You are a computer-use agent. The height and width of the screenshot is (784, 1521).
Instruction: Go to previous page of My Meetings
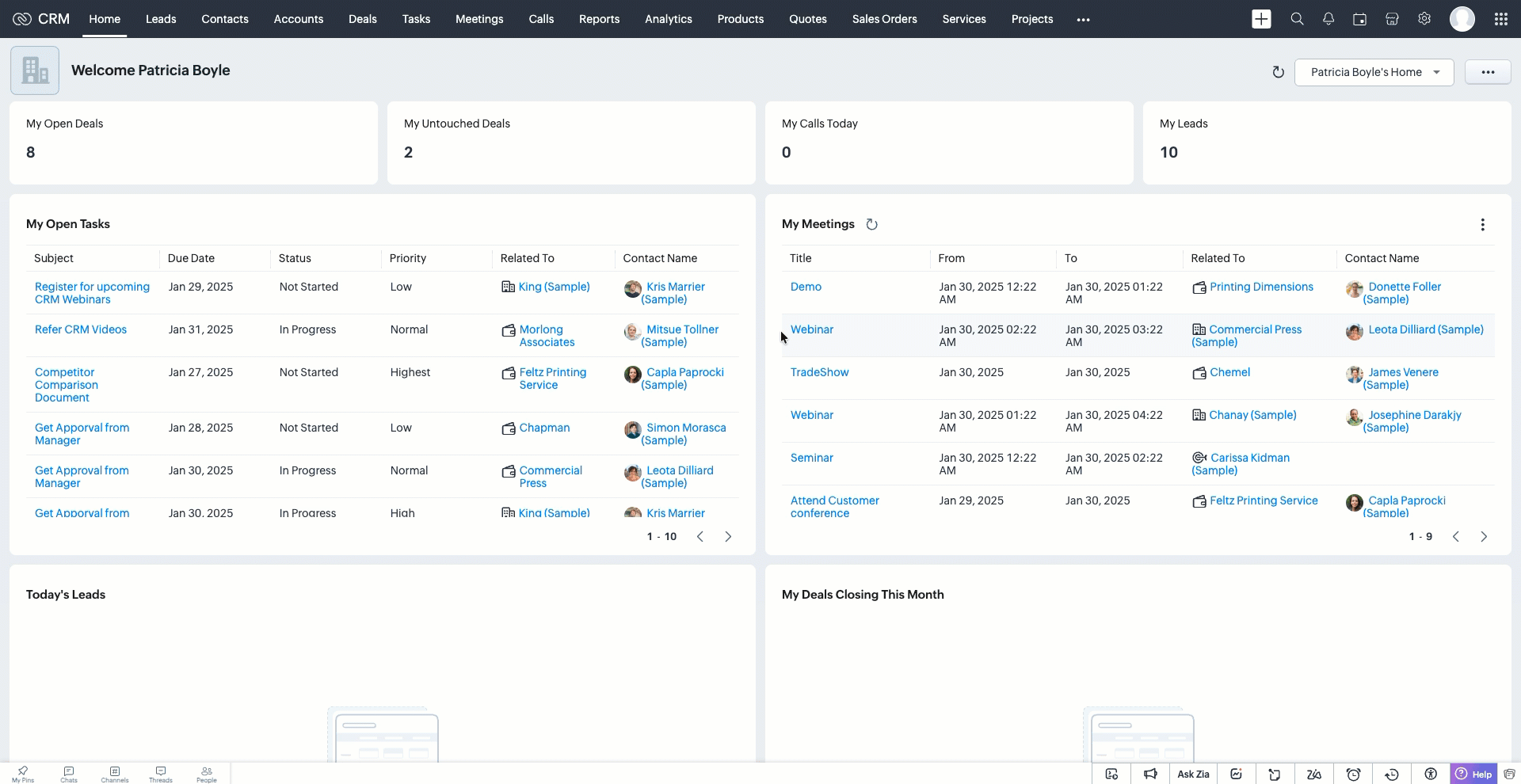pyautogui.click(x=1456, y=537)
